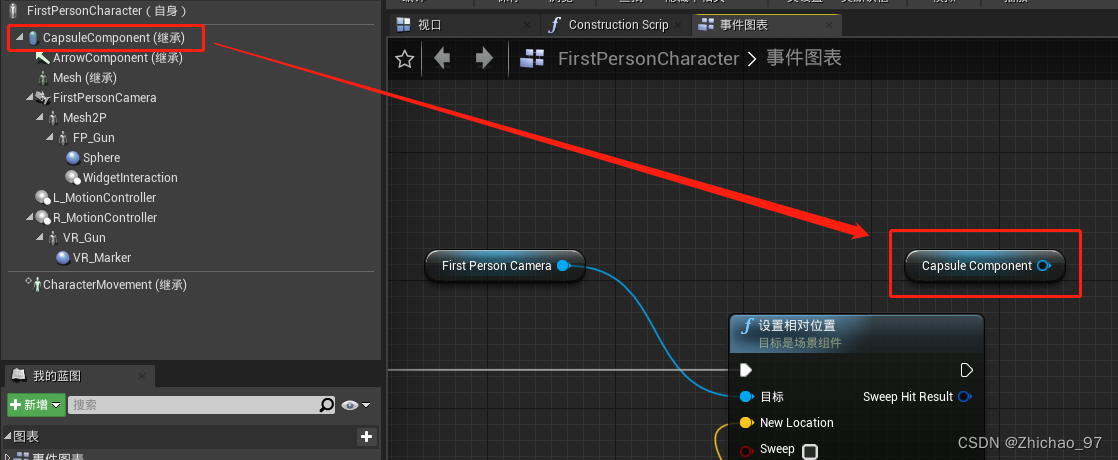
Task: Select FirstPersonCamera component
Action: click(x=105, y=98)
